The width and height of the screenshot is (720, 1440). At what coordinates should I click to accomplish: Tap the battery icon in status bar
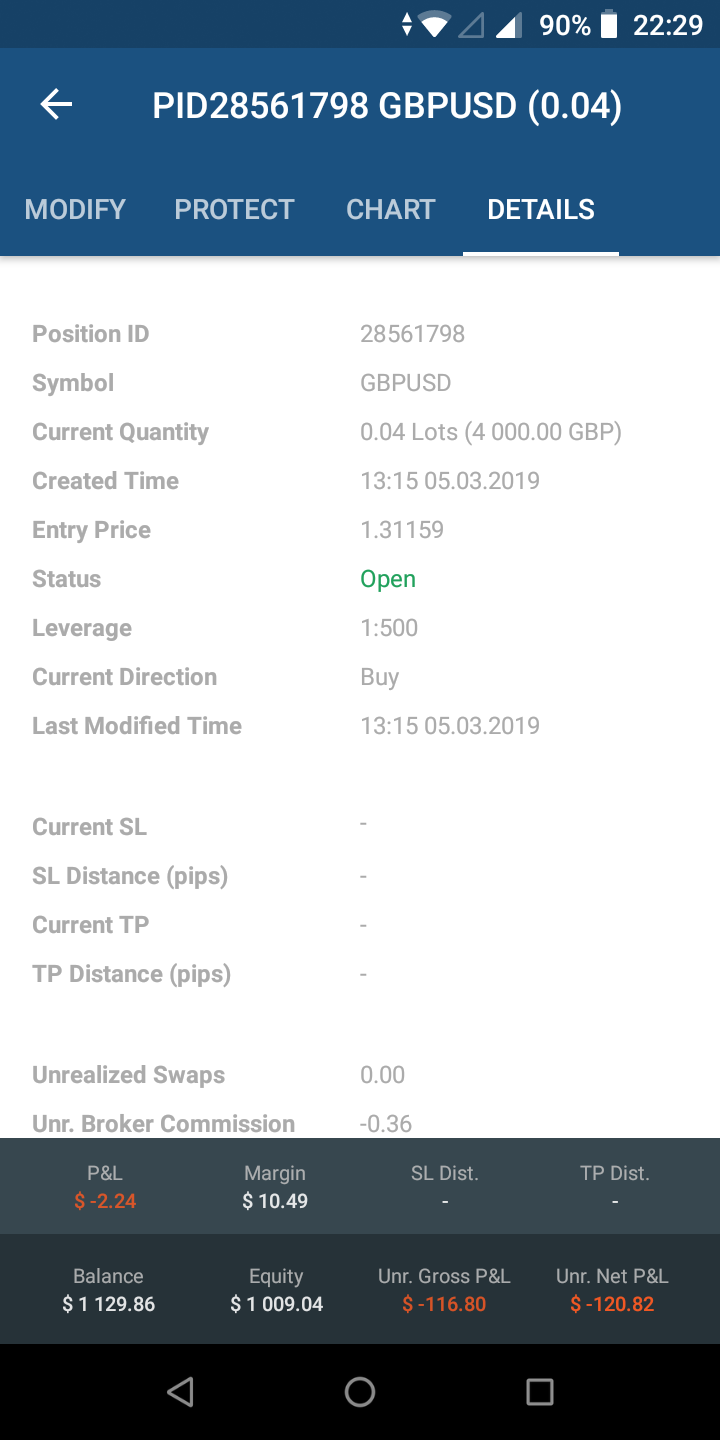609,25
